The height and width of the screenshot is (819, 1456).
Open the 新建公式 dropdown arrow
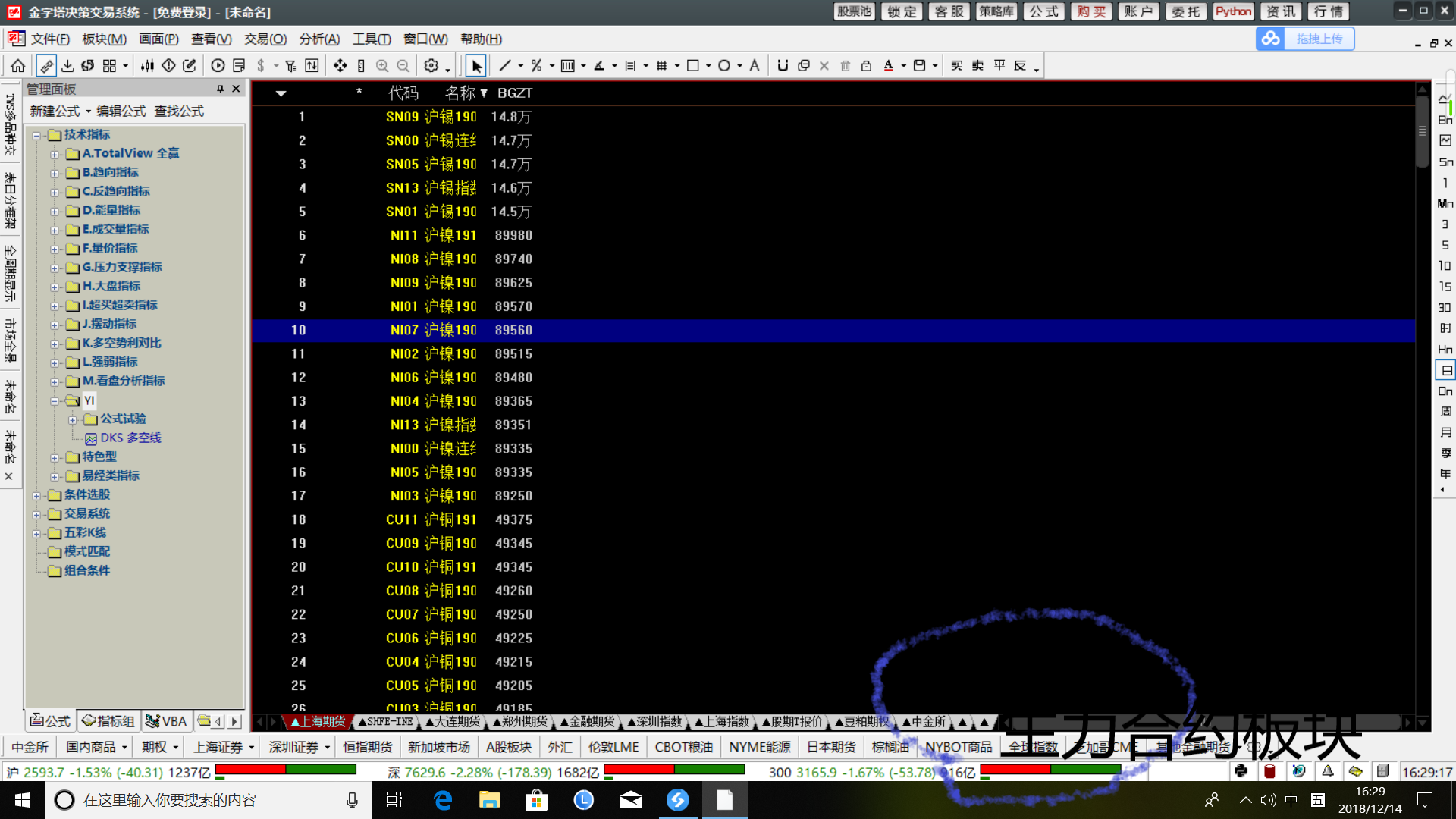88,111
